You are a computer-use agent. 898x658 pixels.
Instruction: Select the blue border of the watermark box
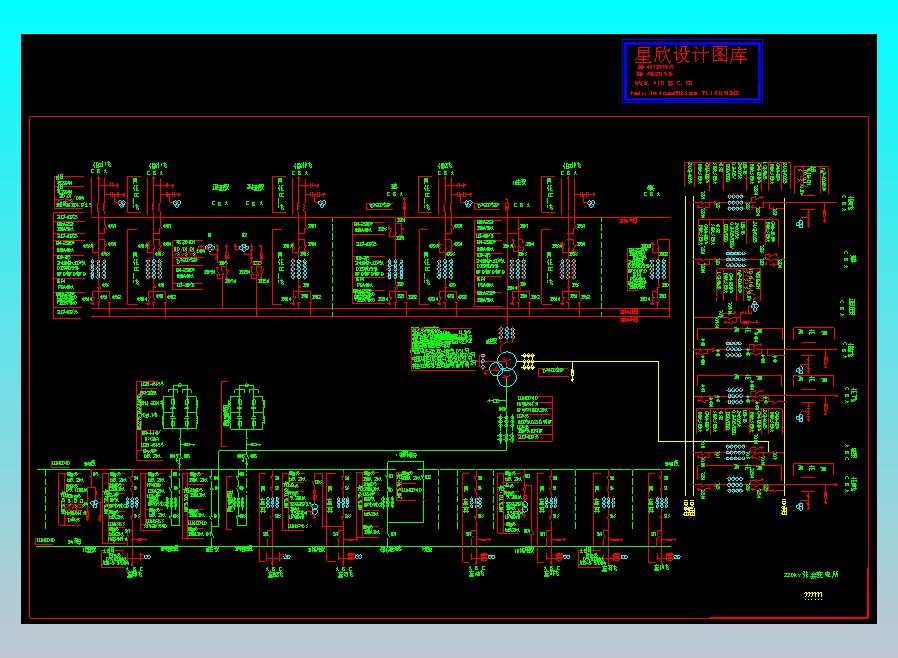click(x=692, y=71)
